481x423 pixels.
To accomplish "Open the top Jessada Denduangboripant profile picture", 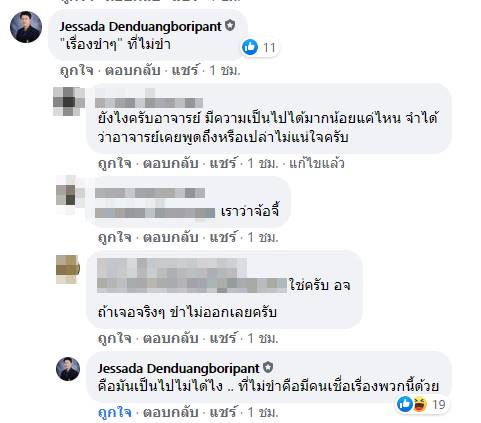I will (x=26, y=27).
